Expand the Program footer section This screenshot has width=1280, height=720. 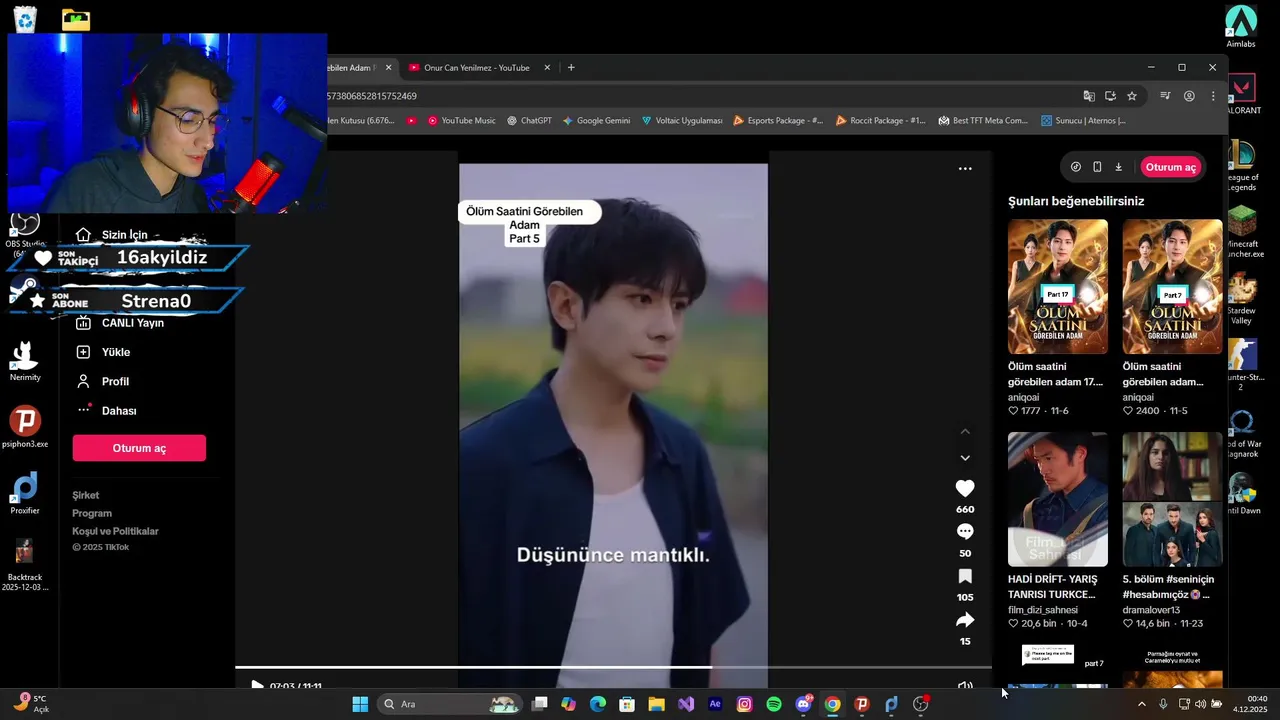[92, 513]
